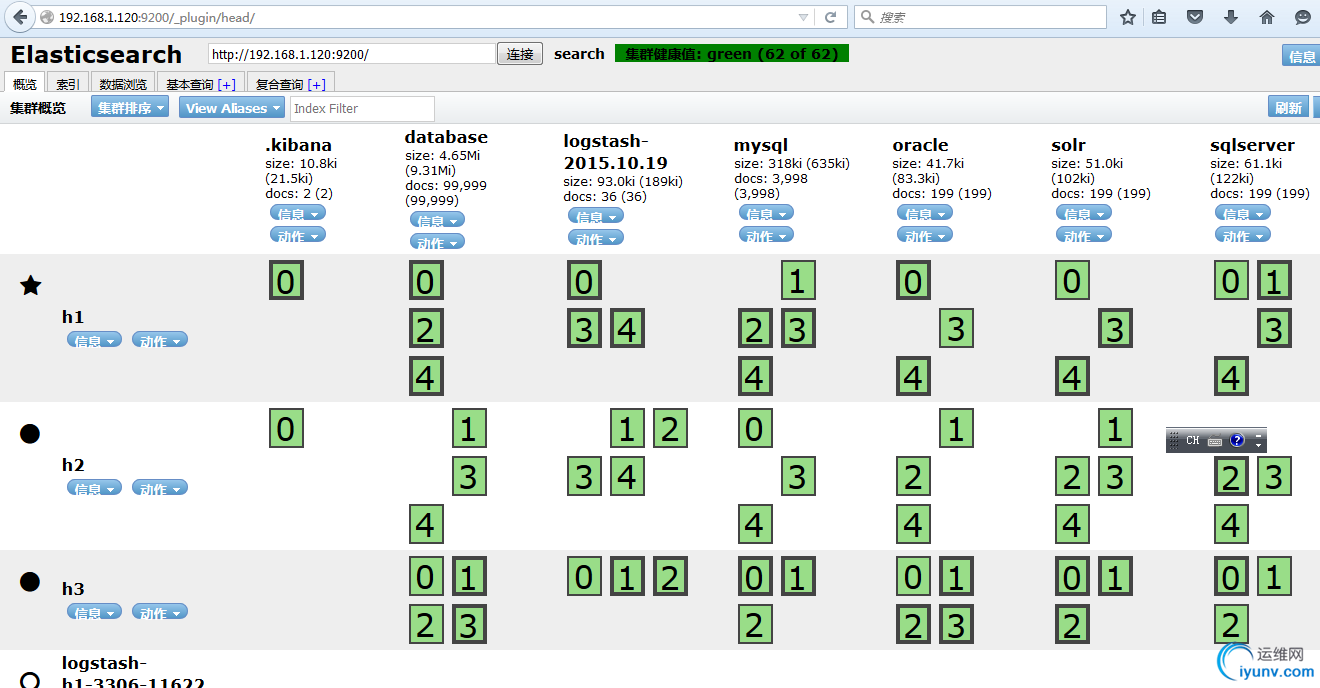Click the browser address bar
The height and width of the screenshot is (688, 1320).
425,17
